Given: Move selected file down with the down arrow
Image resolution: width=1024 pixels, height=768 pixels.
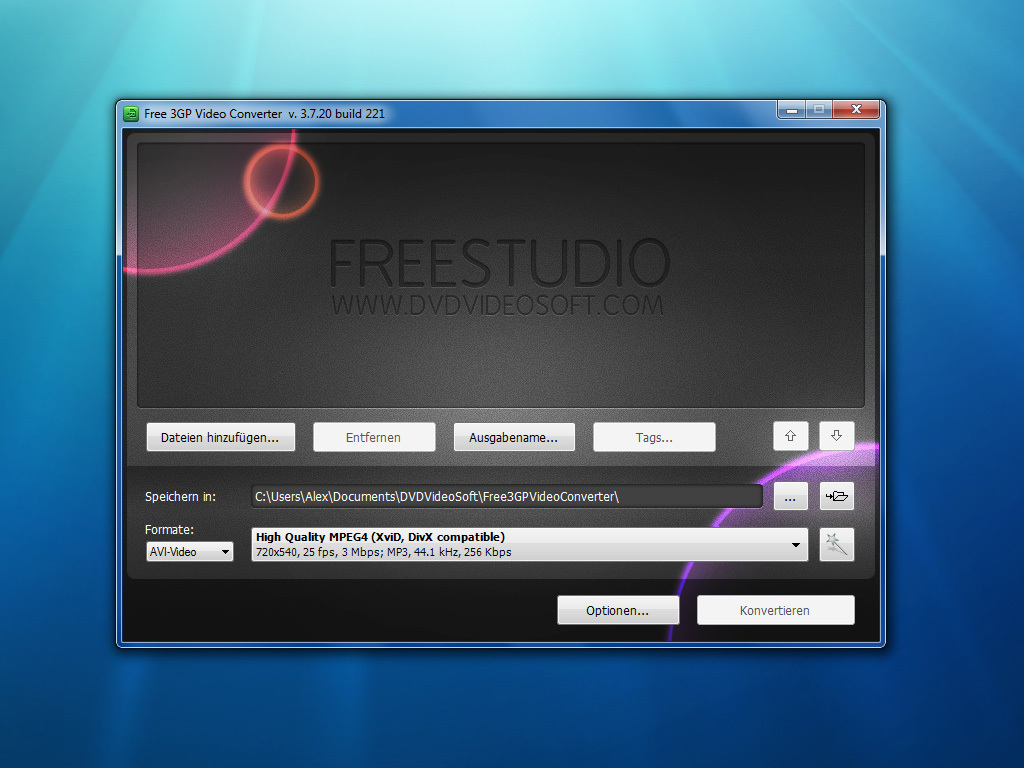Looking at the screenshot, I should [837, 436].
